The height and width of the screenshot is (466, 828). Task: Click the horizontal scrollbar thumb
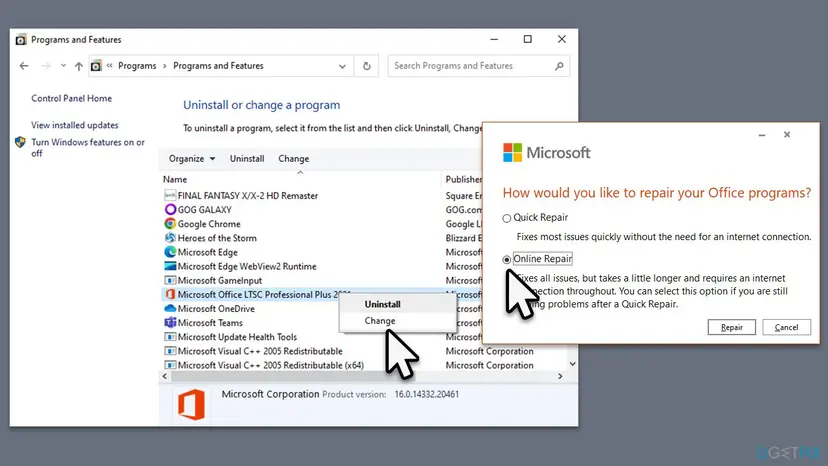pyautogui.click(x=293, y=376)
